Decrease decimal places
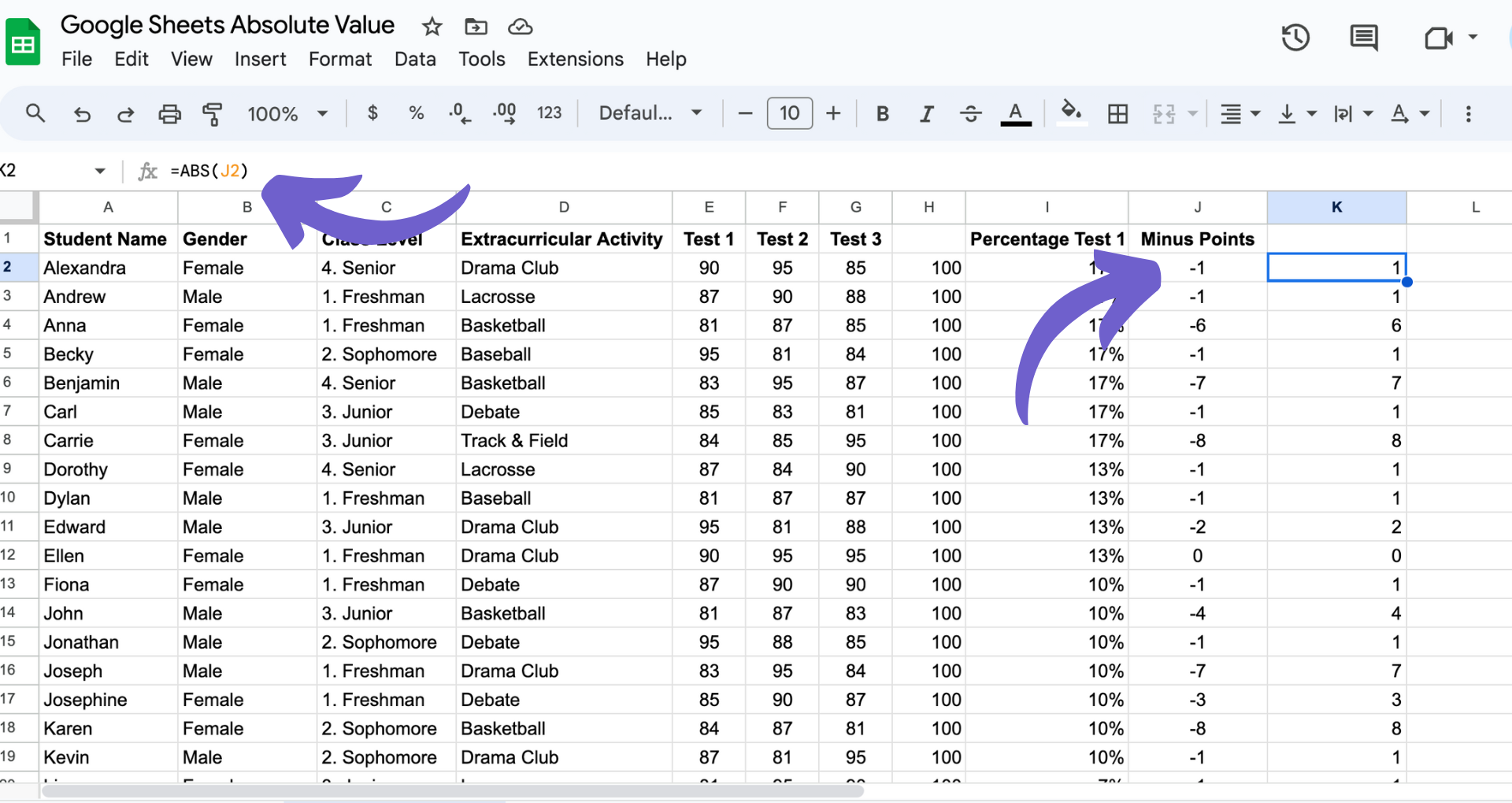This screenshot has height=803, width=1512. [459, 113]
